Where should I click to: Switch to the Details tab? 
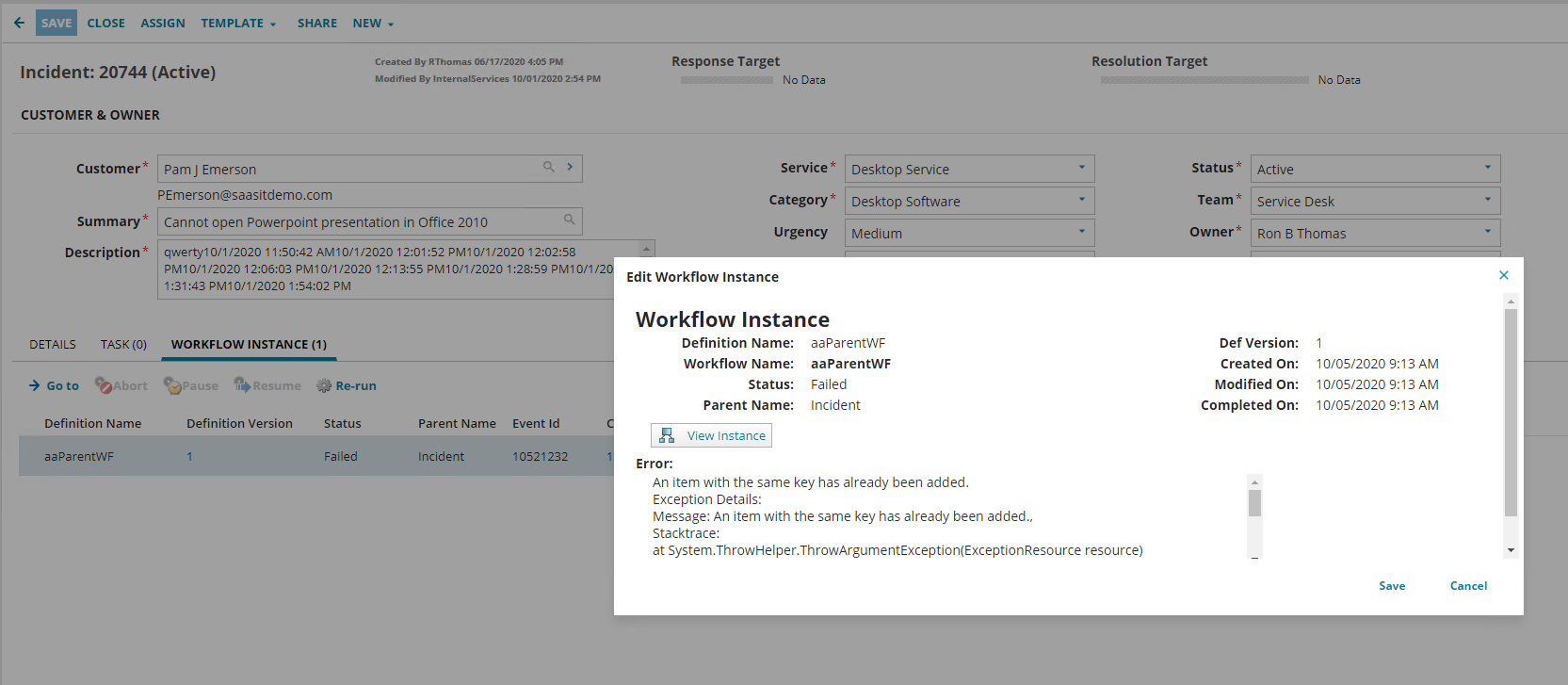(53, 344)
